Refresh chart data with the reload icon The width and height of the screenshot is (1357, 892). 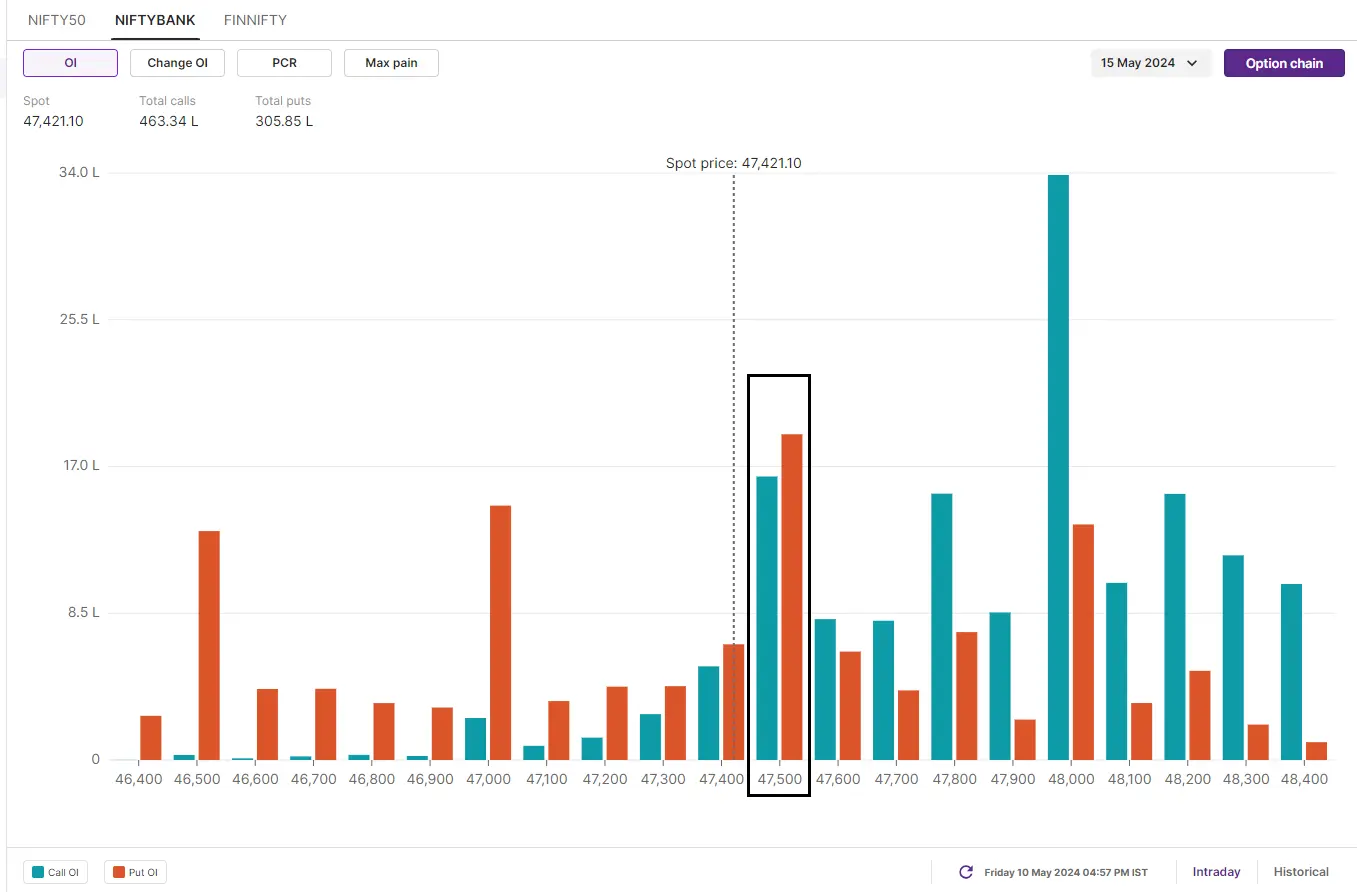click(966, 872)
